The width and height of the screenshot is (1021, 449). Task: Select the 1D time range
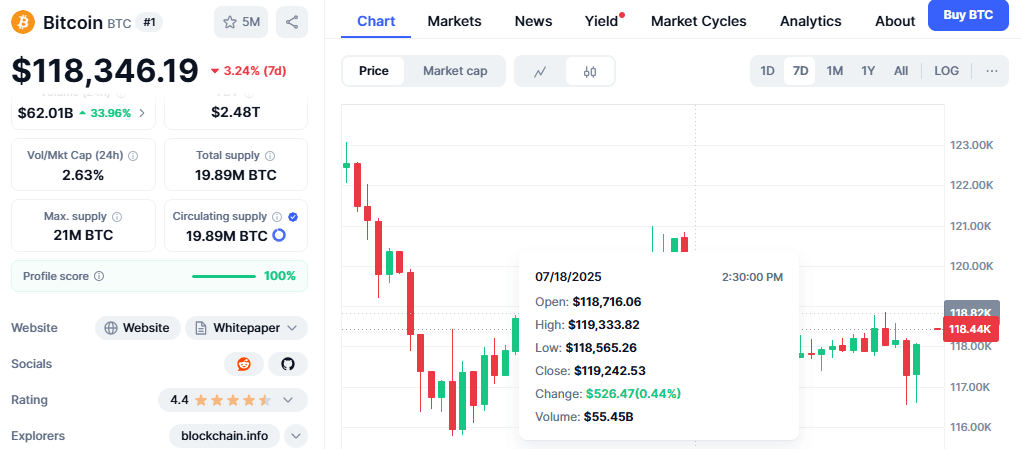pos(768,71)
